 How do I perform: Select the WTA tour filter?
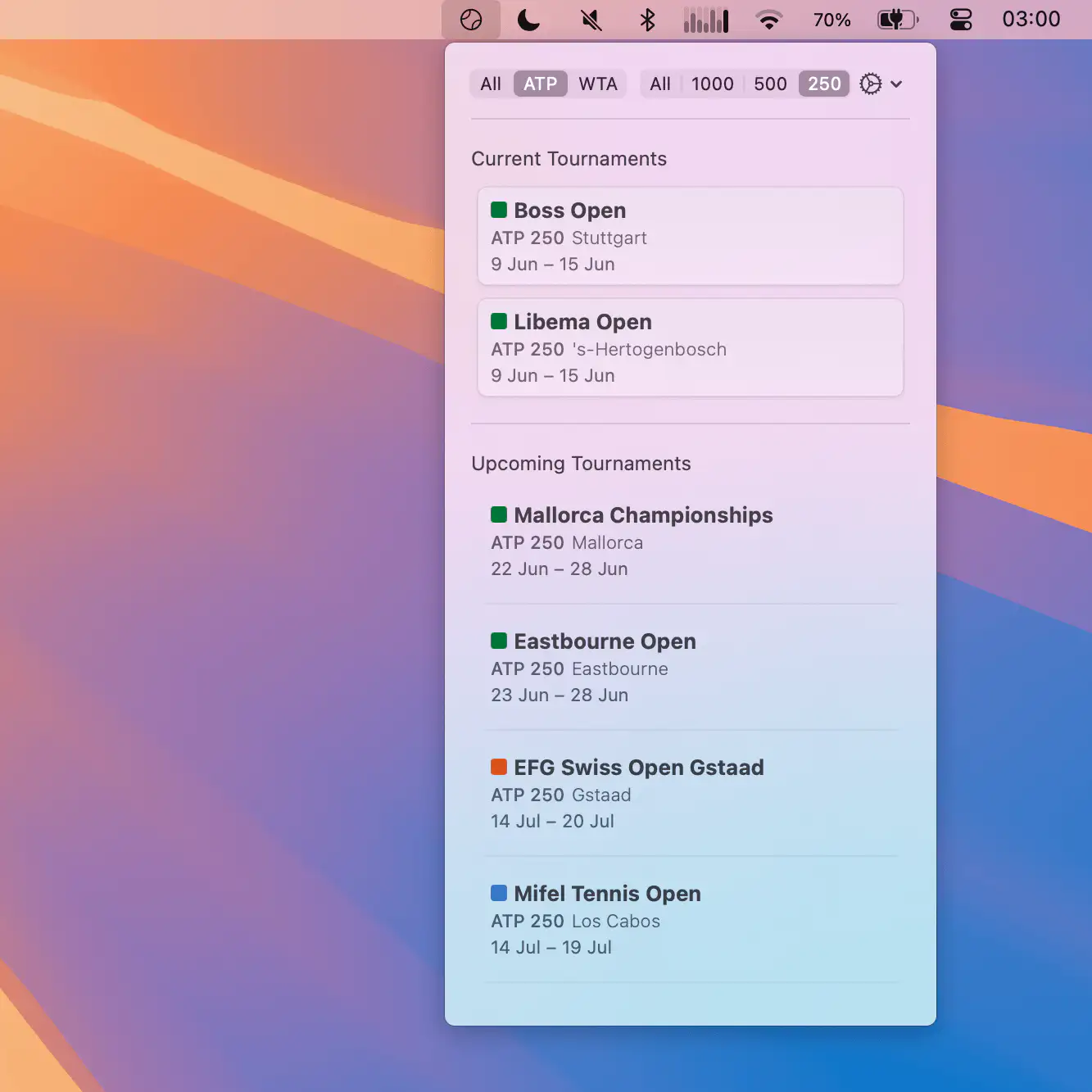click(x=598, y=84)
